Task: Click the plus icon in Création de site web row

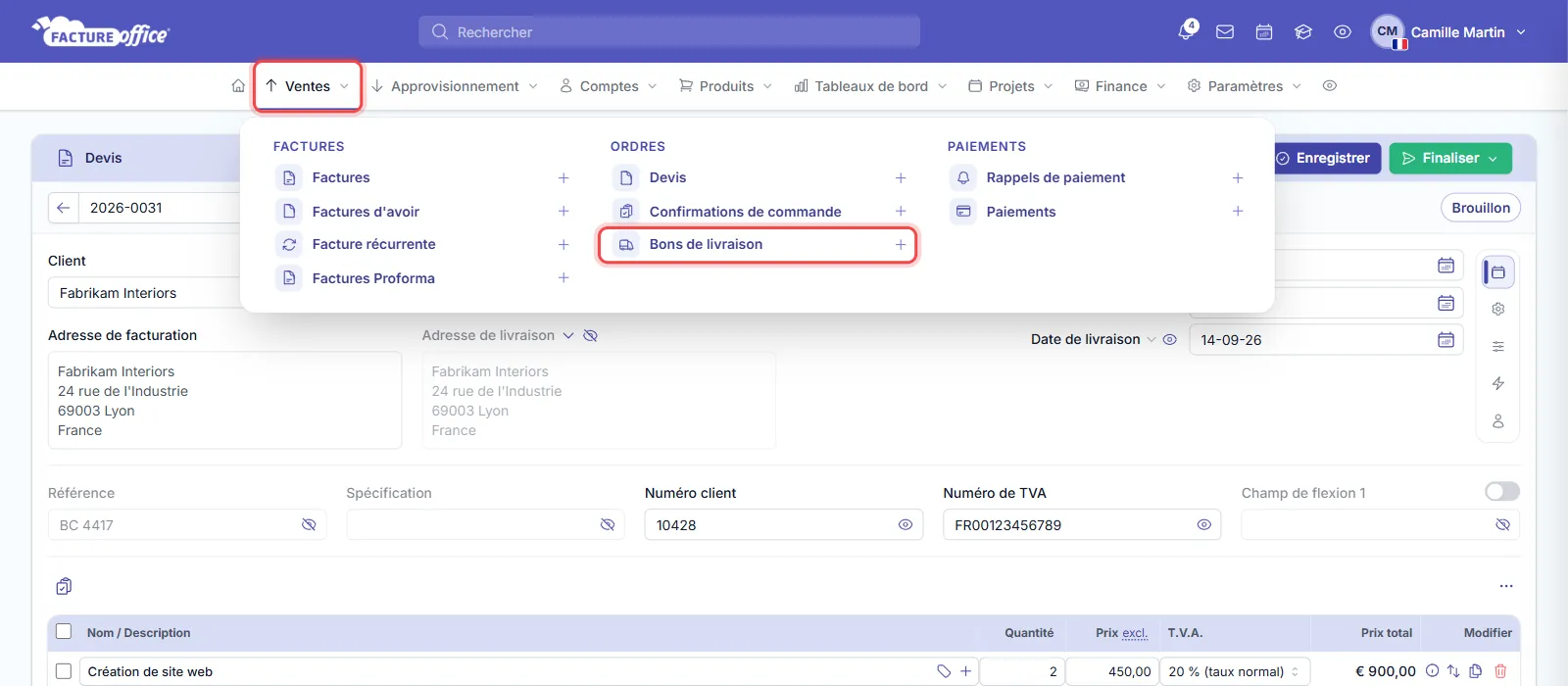Action: [x=965, y=671]
